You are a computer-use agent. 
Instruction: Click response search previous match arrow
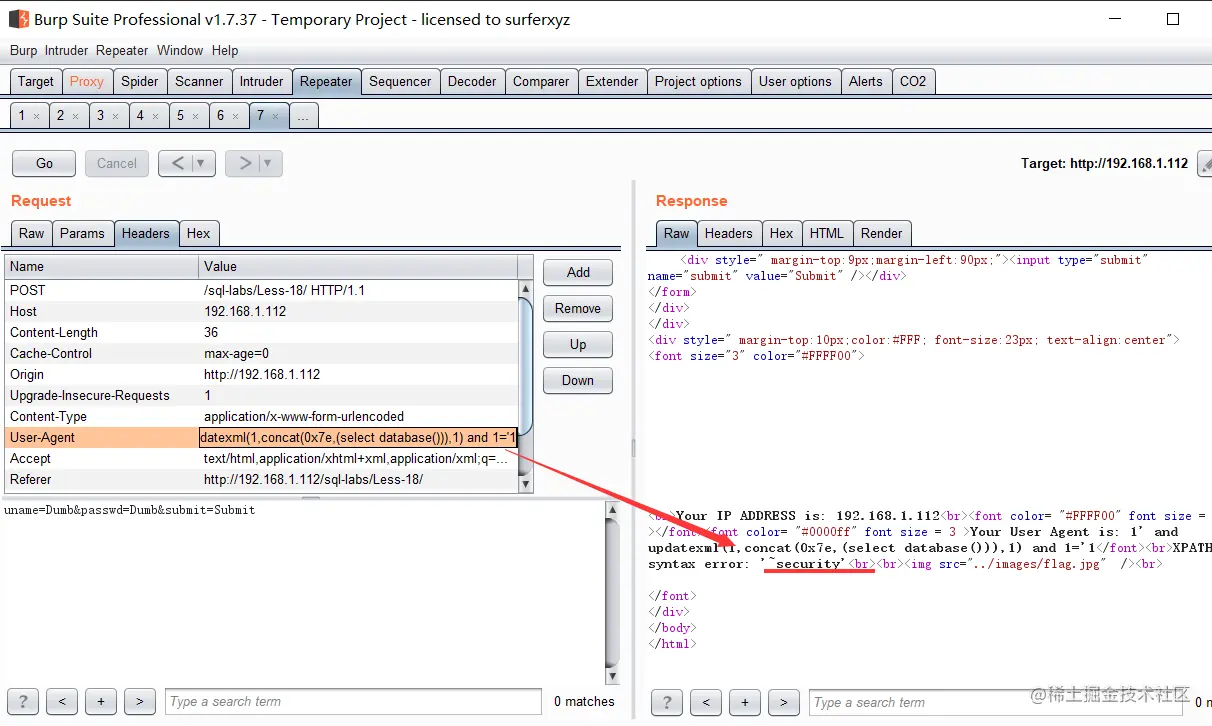(x=706, y=702)
